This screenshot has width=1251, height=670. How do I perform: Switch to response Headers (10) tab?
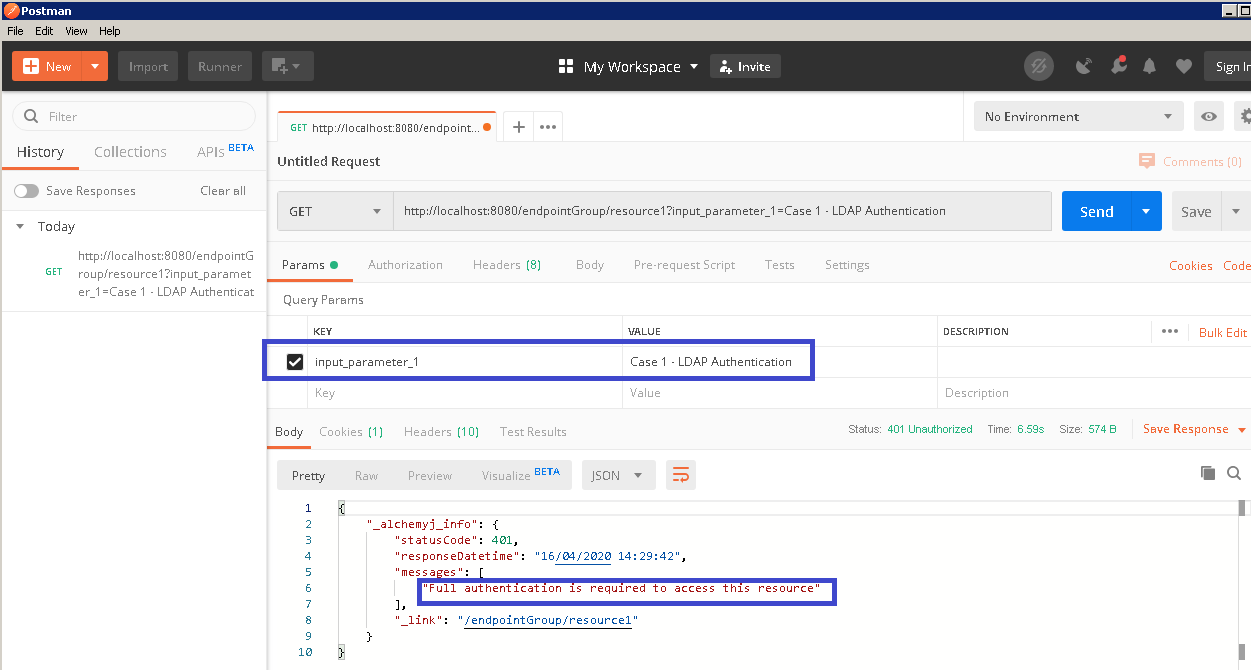(441, 432)
